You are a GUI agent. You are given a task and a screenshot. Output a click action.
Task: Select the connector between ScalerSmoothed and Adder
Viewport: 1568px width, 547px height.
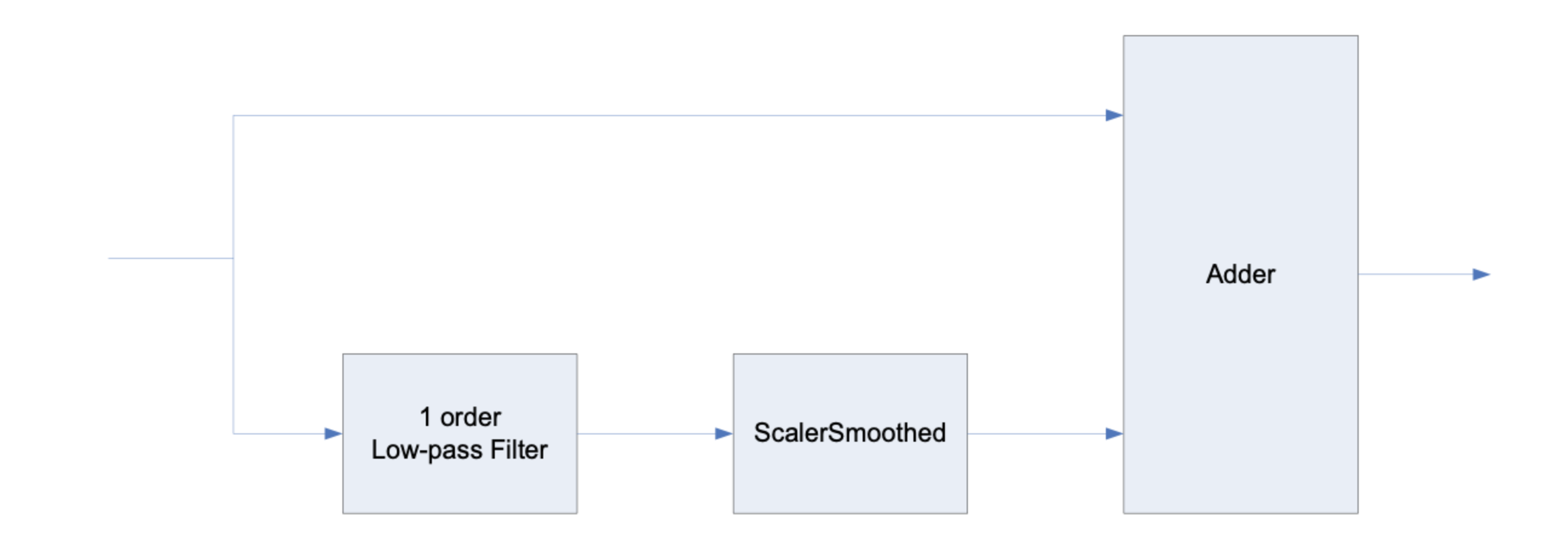coord(1035,434)
